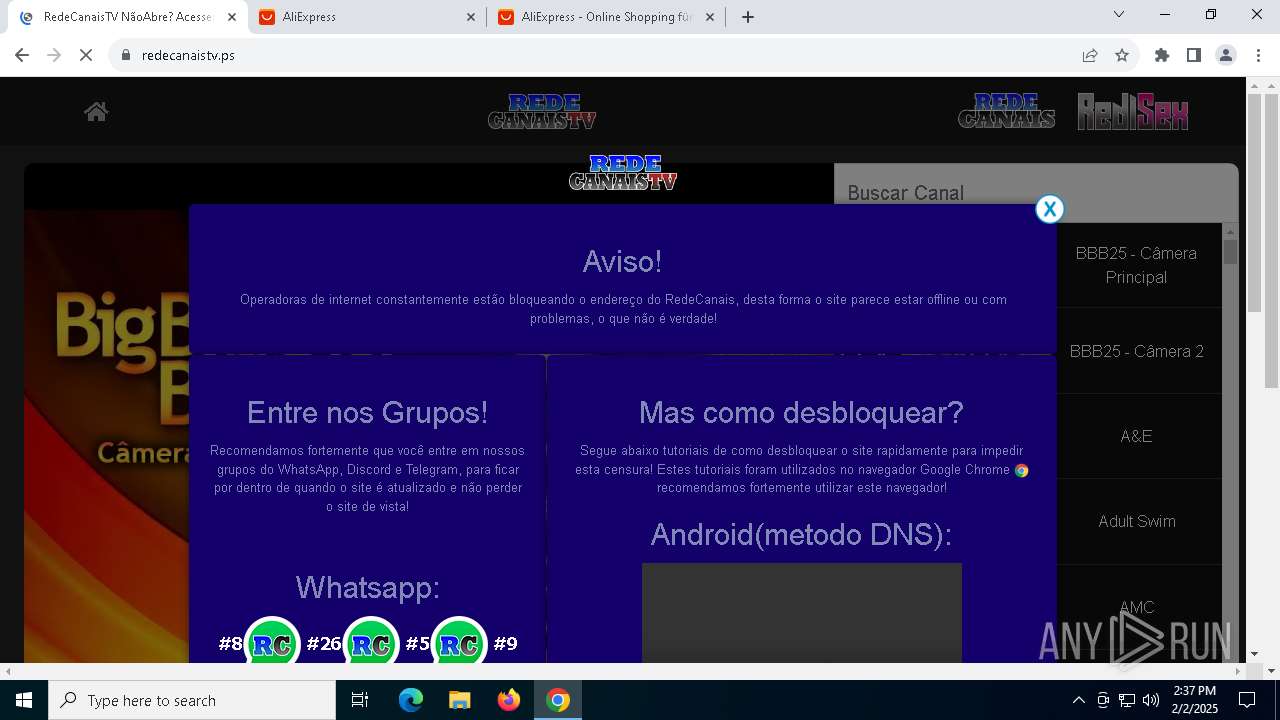The width and height of the screenshot is (1280, 720).
Task: Open the RediSex logo link
Action: 1133,111
